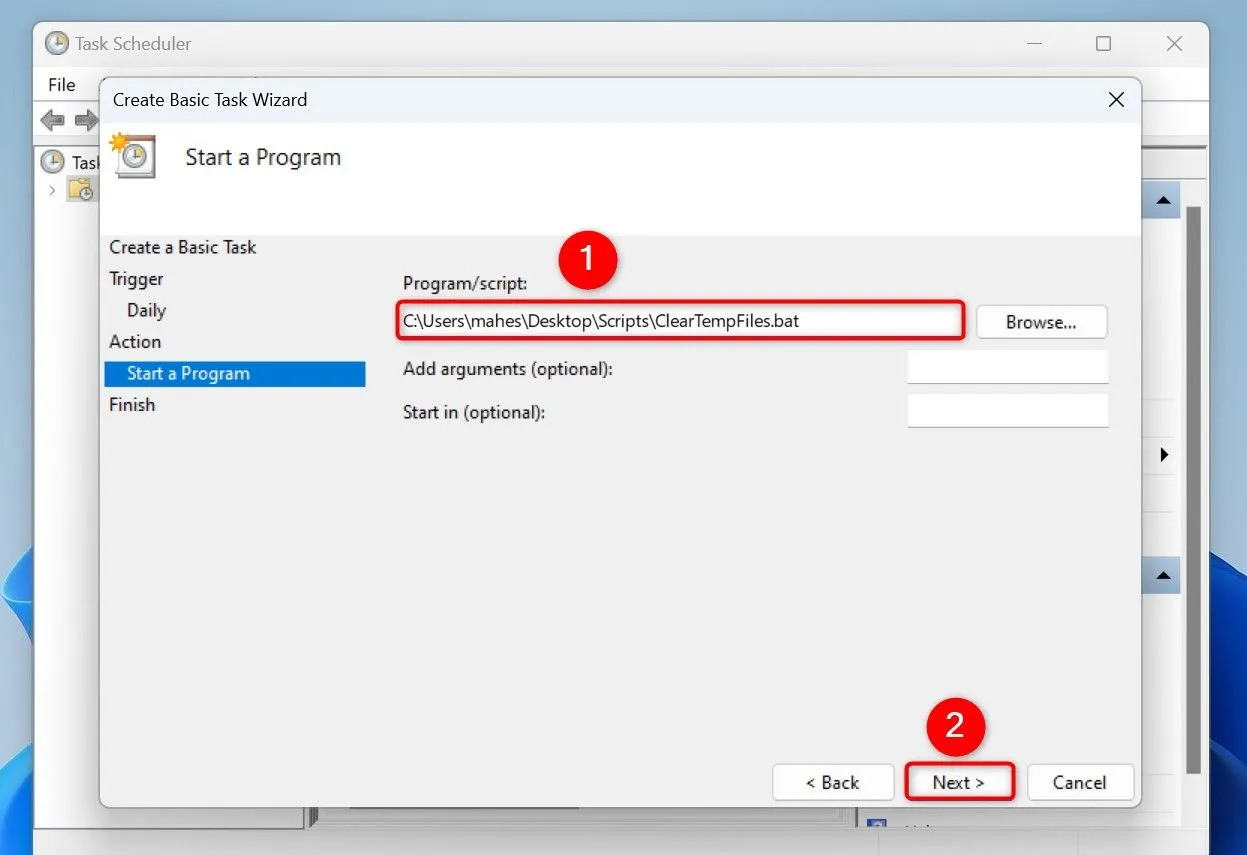The width and height of the screenshot is (1247, 855).
Task: Click the Back button
Action: click(x=832, y=782)
